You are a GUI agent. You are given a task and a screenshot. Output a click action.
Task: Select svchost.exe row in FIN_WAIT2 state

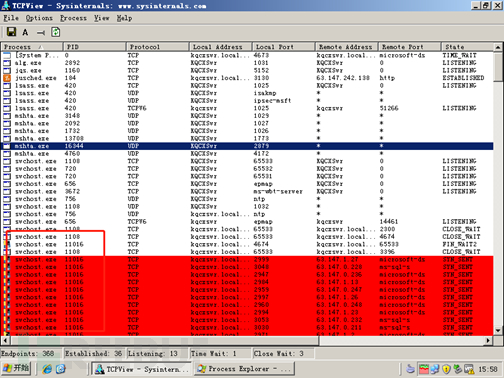pos(247,244)
